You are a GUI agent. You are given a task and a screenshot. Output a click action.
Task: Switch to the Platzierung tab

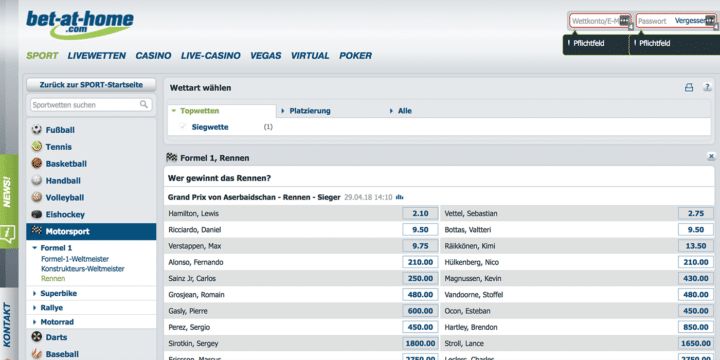pyautogui.click(x=310, y=111)
